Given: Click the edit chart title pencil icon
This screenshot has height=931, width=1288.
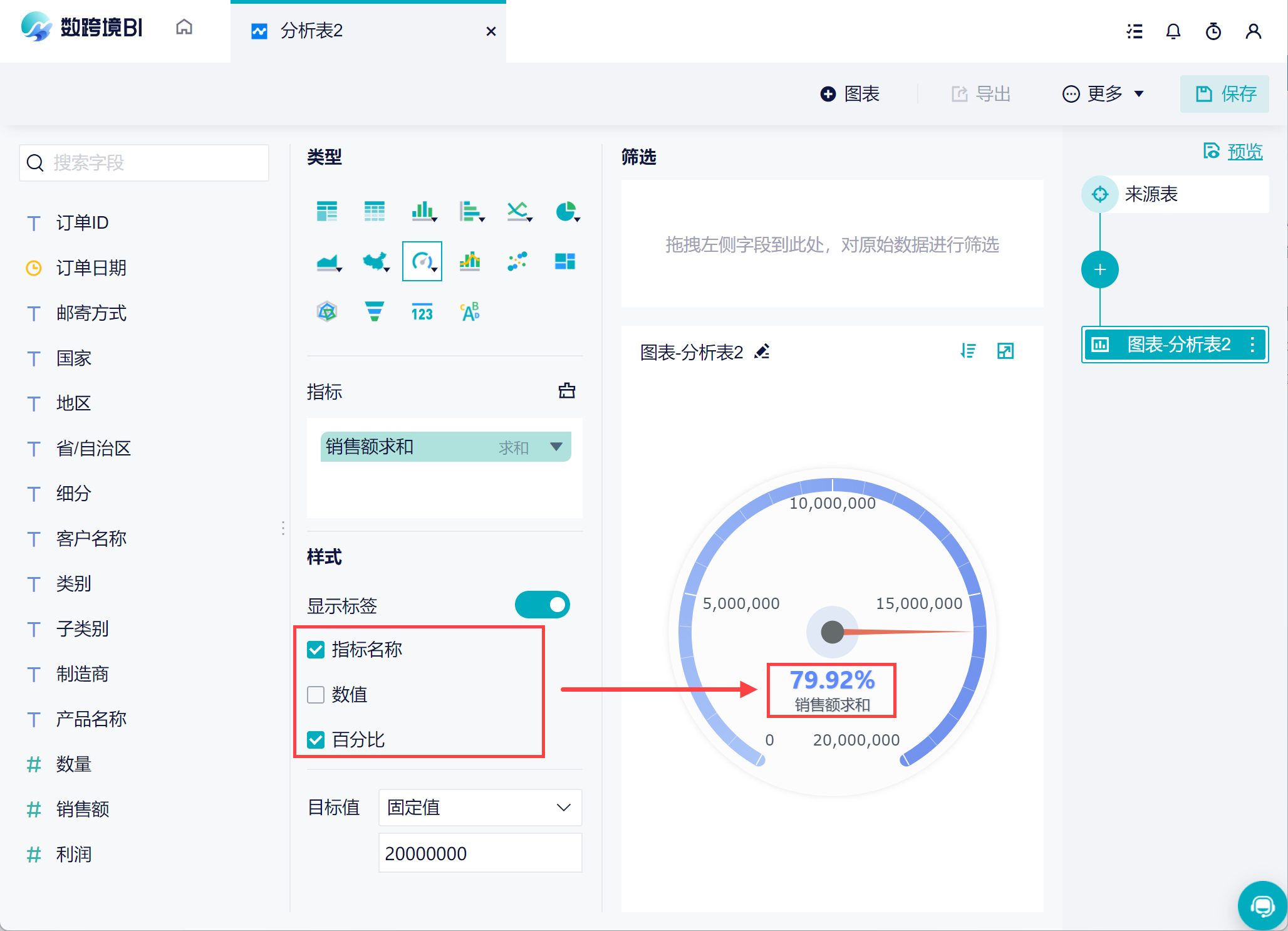Looking at the screenshot, I should click(762, 351).
